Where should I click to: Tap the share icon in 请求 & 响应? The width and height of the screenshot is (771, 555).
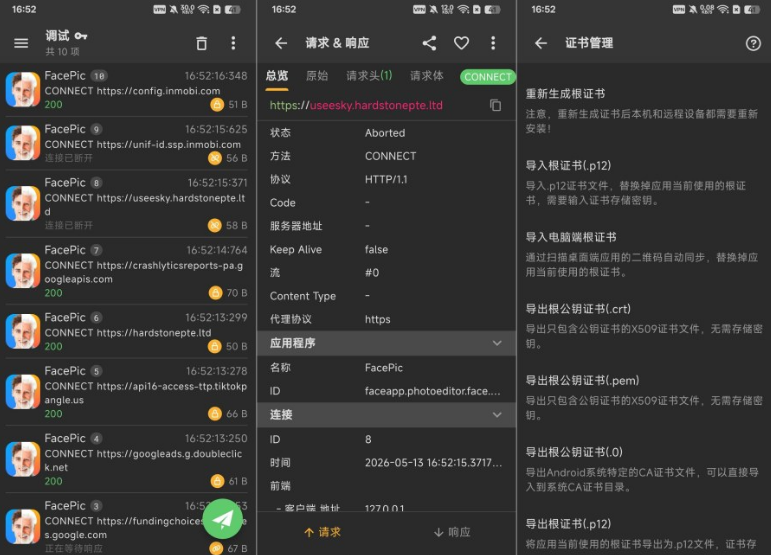(x=429, y=43)
